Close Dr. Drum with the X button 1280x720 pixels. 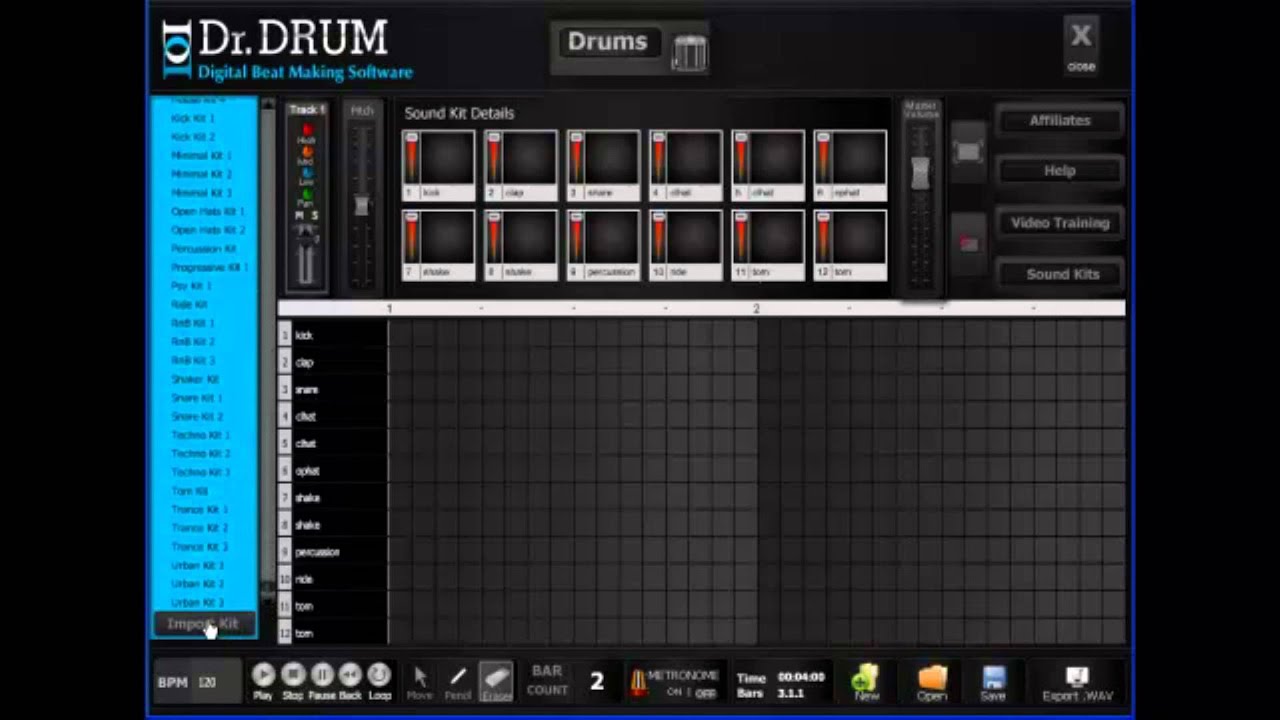pos(1081,45)
